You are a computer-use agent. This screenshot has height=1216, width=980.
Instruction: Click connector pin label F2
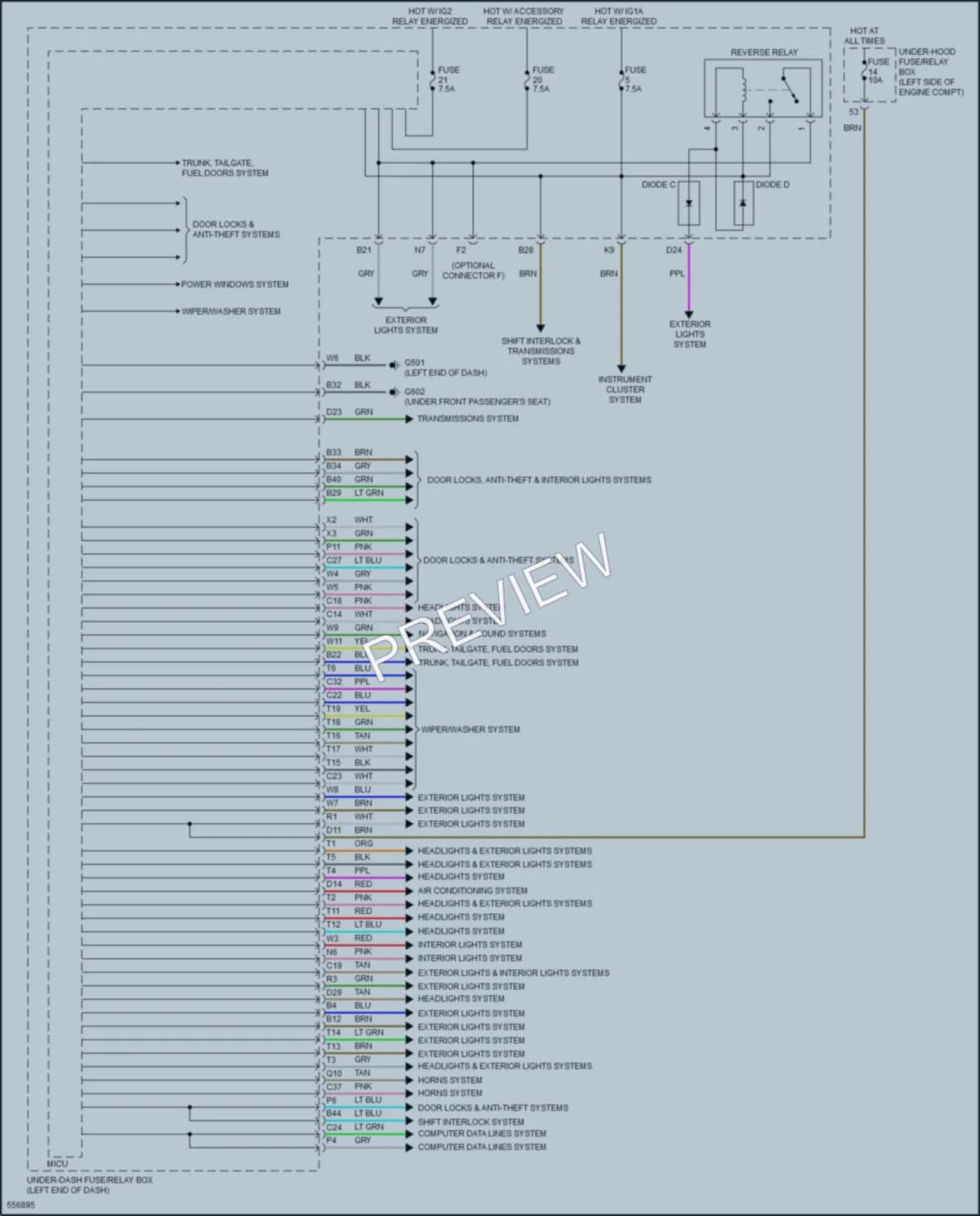tap(461, 250)
